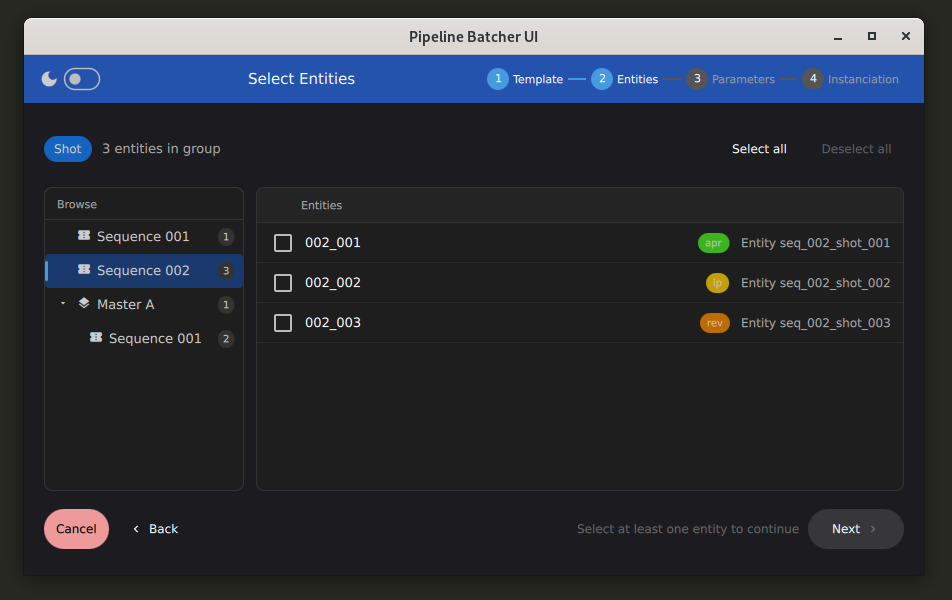Select step 4 Instanciation in stepper
Screen dimensions: 952x600
[850, 79]
